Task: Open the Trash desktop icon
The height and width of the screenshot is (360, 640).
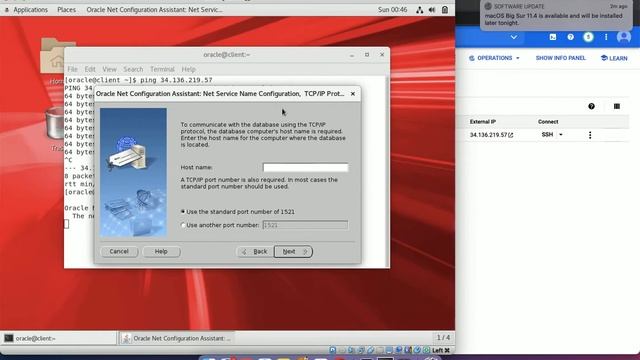Action: 55,124
